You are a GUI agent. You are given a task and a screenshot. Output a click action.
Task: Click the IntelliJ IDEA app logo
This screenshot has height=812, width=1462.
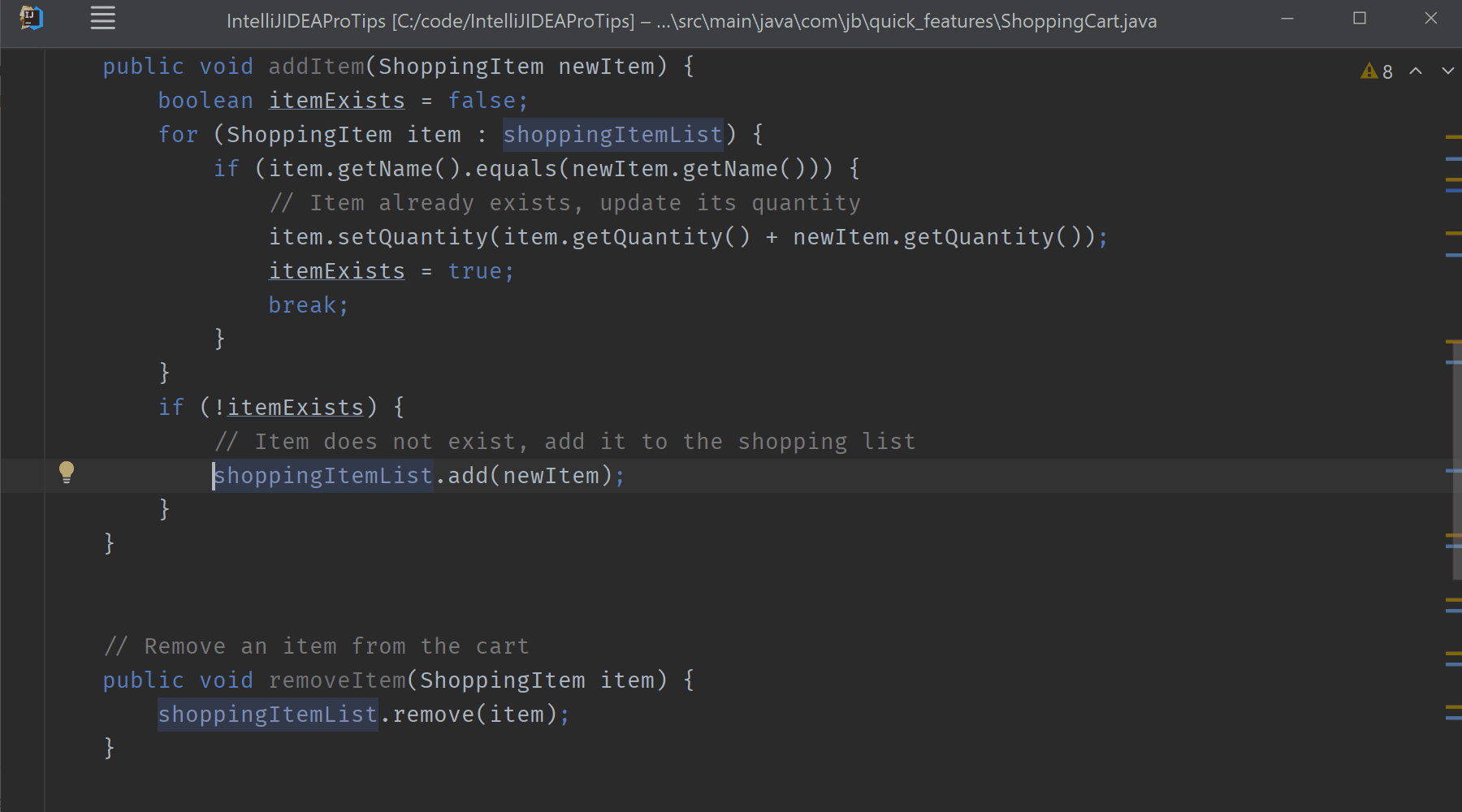(x=31, y=18)
